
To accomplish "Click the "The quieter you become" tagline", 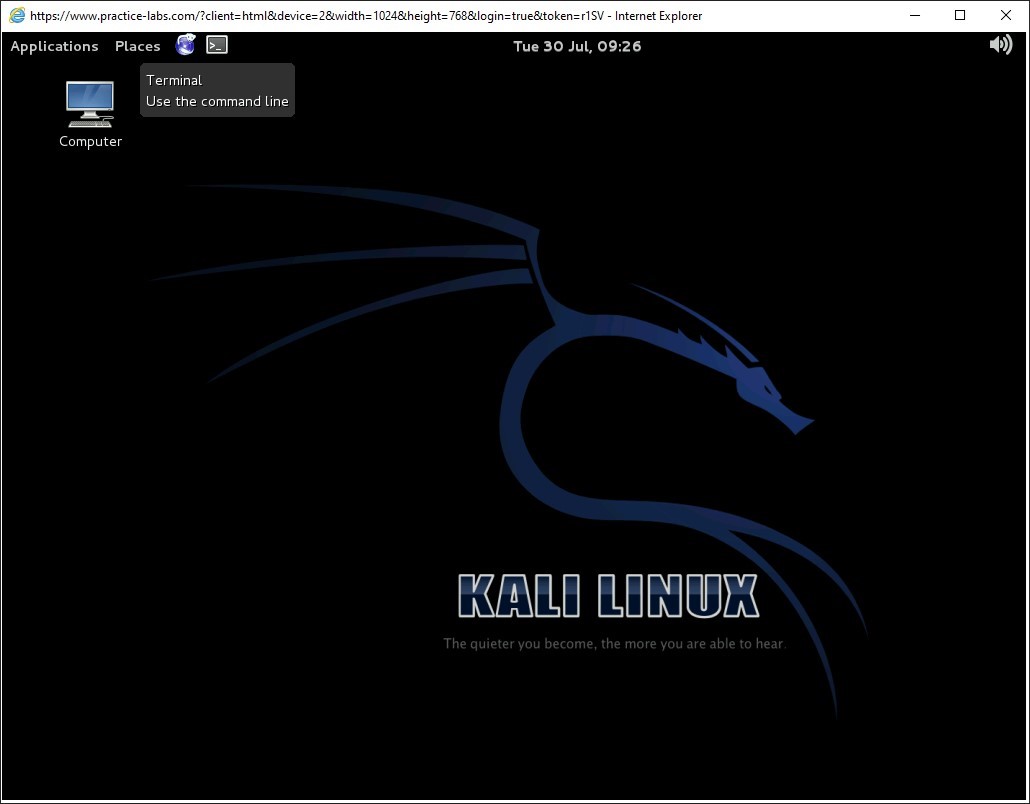I will click(x=614, y=644).
